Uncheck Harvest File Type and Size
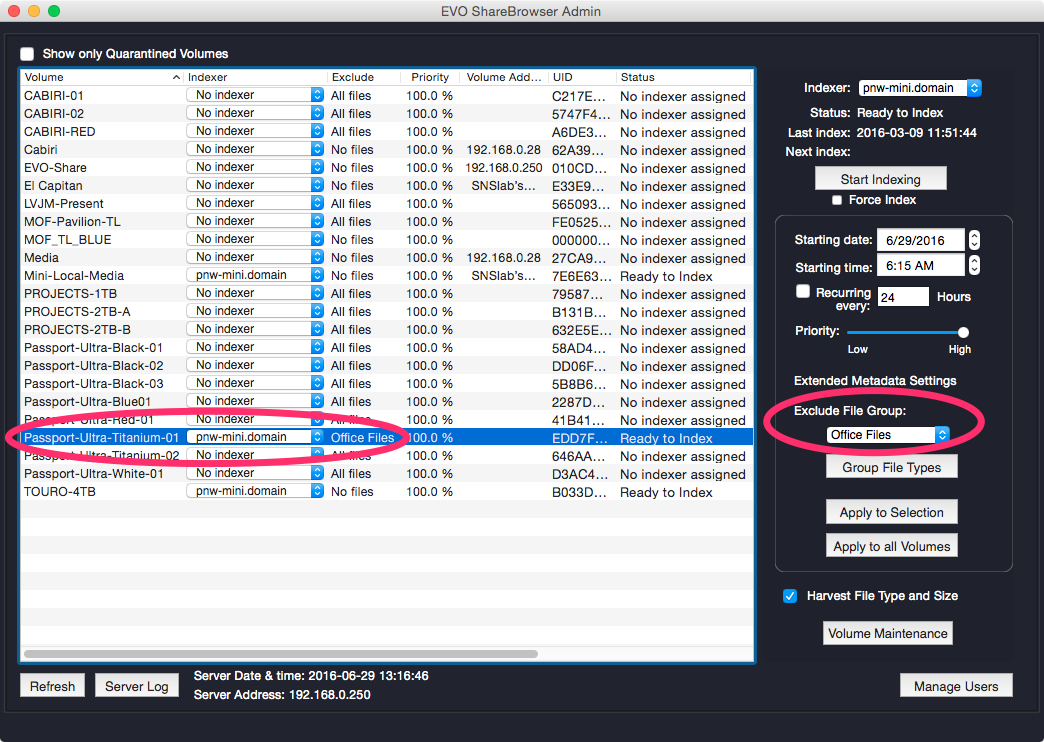 pos(790,596)
